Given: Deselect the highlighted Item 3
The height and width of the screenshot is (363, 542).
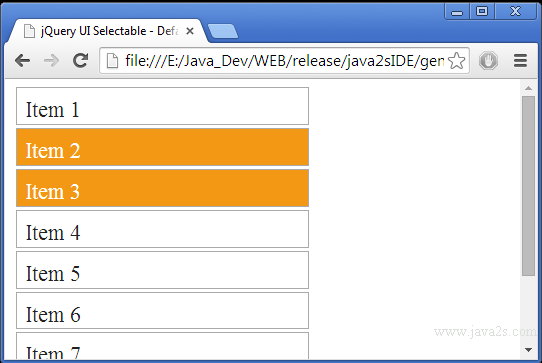Looking at the screenshot, I should click(x=162, y=188).
